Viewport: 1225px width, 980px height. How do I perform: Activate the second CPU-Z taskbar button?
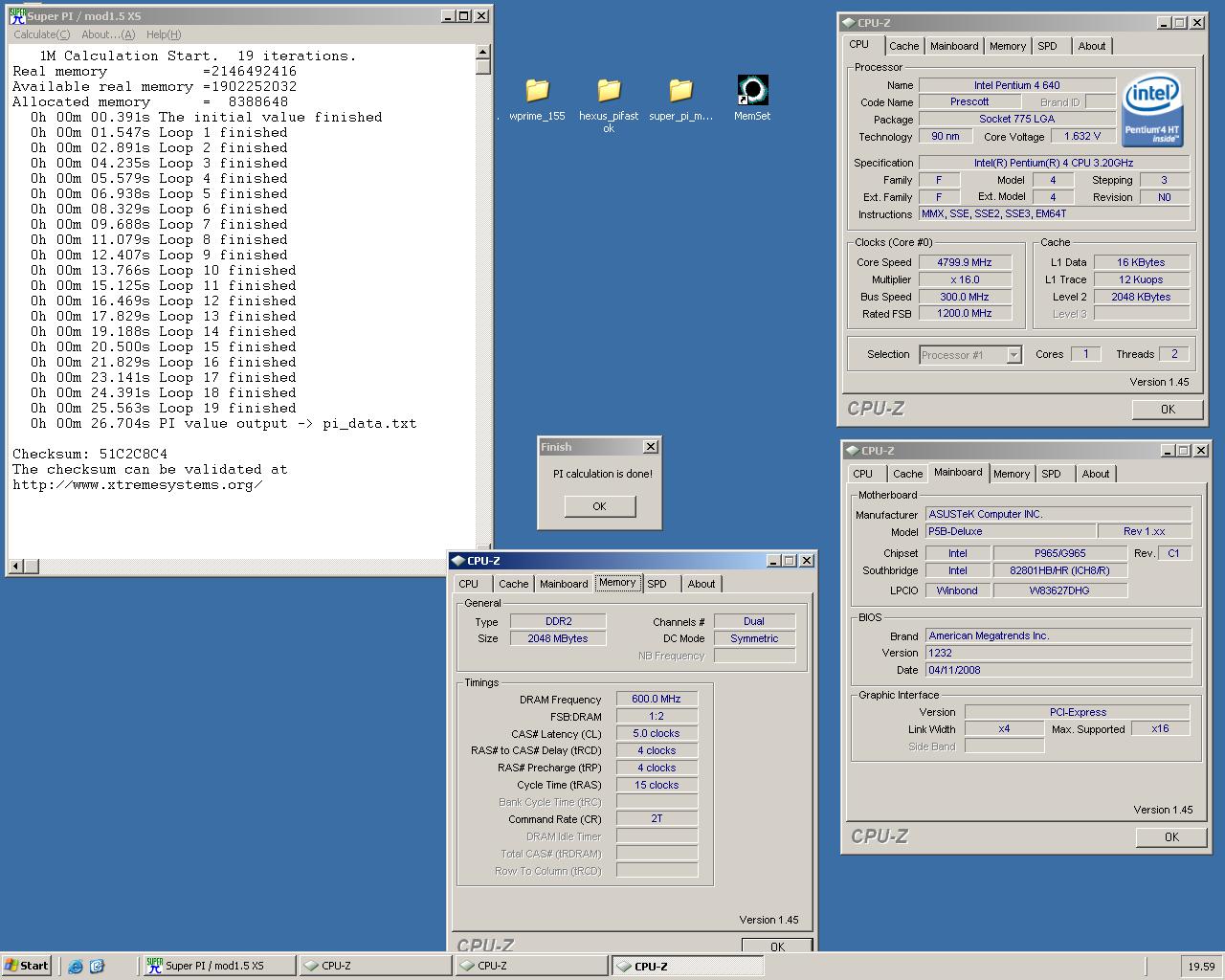coord(530,966)
